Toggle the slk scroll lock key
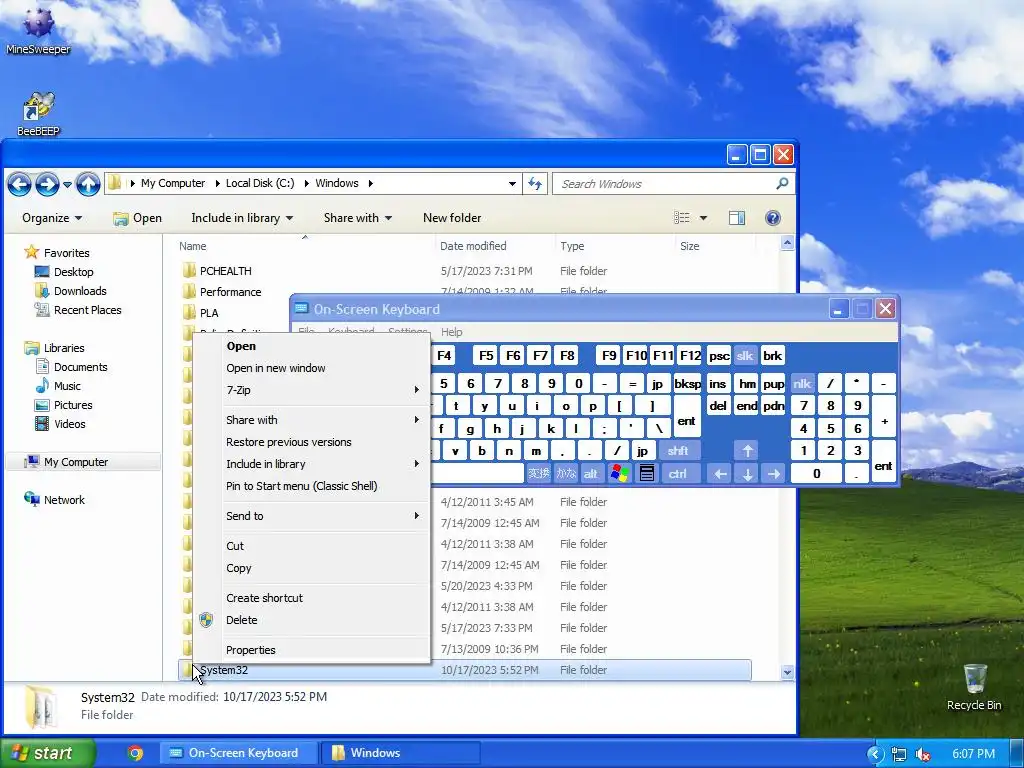 [744, 356]
